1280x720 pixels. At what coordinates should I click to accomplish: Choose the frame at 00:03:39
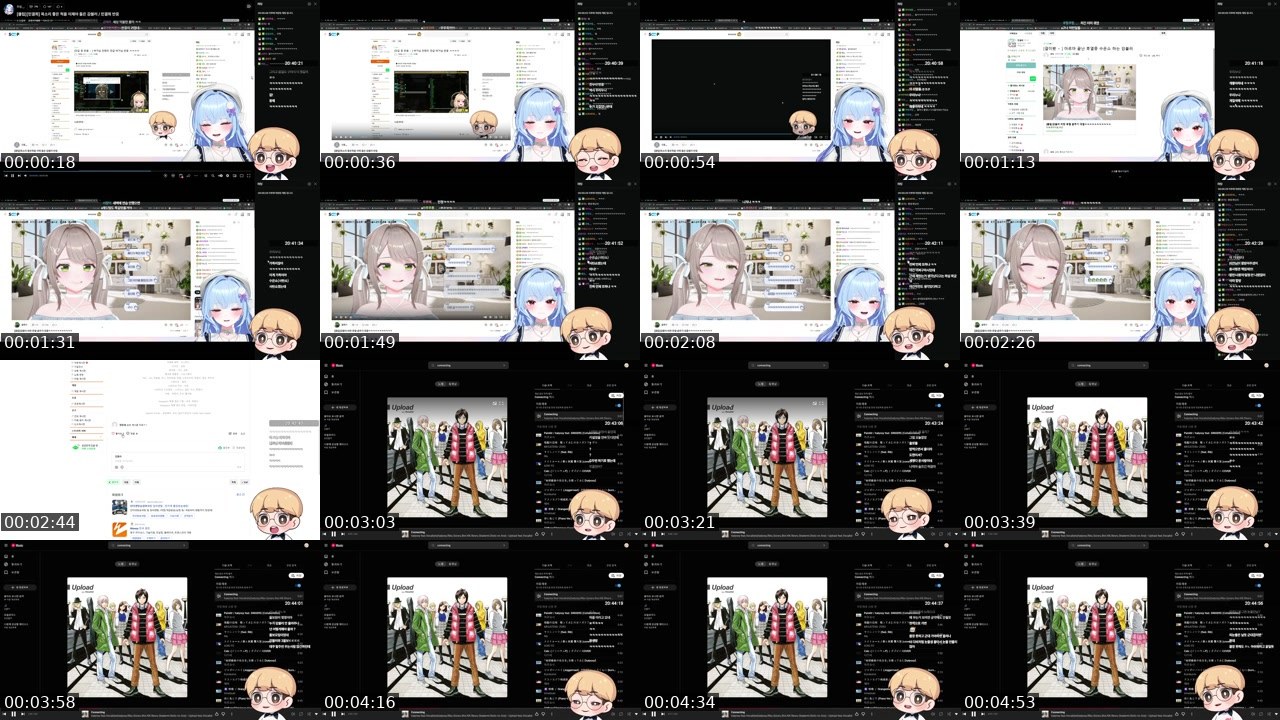1120,450
